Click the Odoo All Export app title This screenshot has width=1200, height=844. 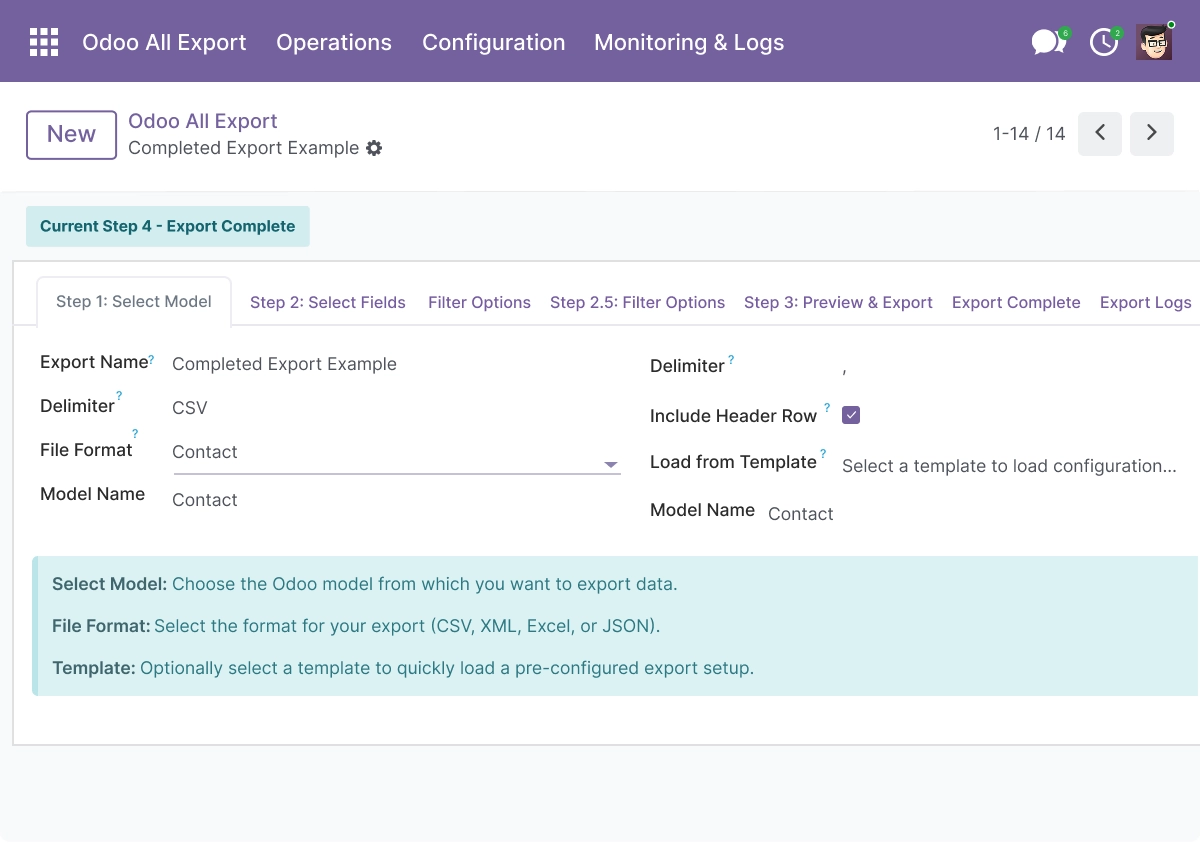click(164, 42)
